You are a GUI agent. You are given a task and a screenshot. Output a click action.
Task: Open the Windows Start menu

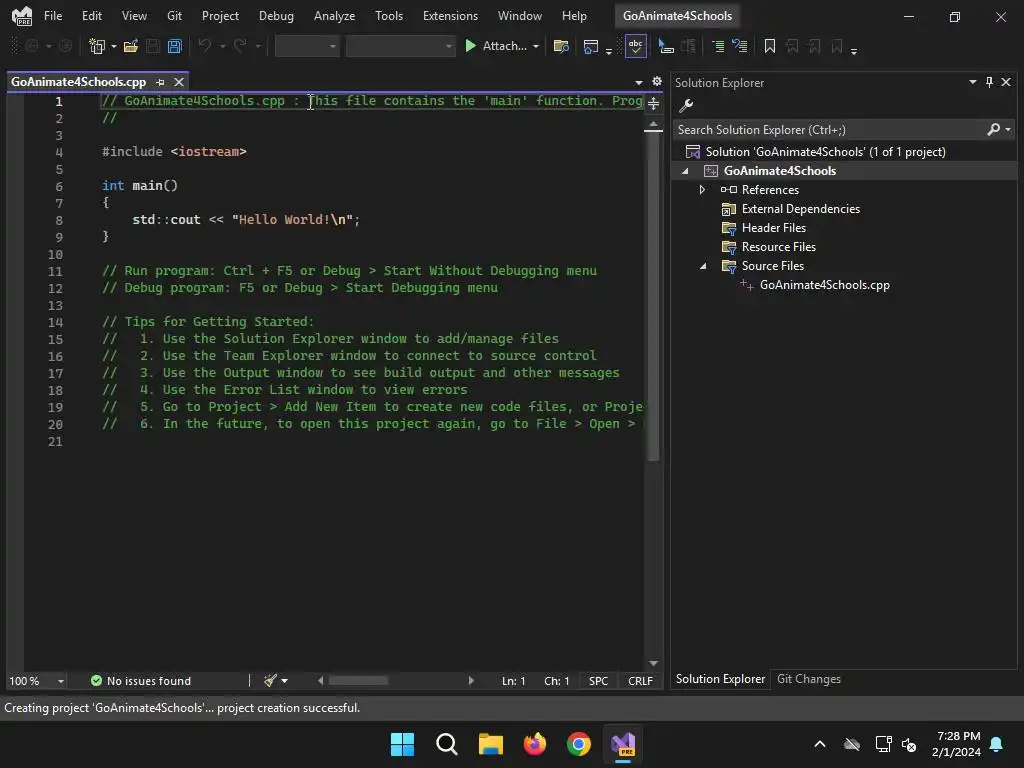tap(402, 744)
